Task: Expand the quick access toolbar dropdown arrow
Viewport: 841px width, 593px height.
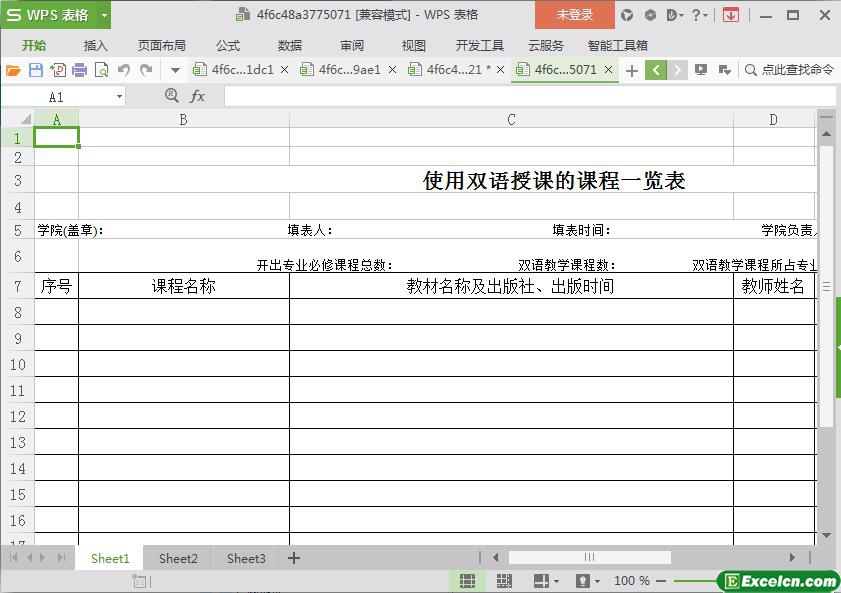Action: (x=175, y=70)
